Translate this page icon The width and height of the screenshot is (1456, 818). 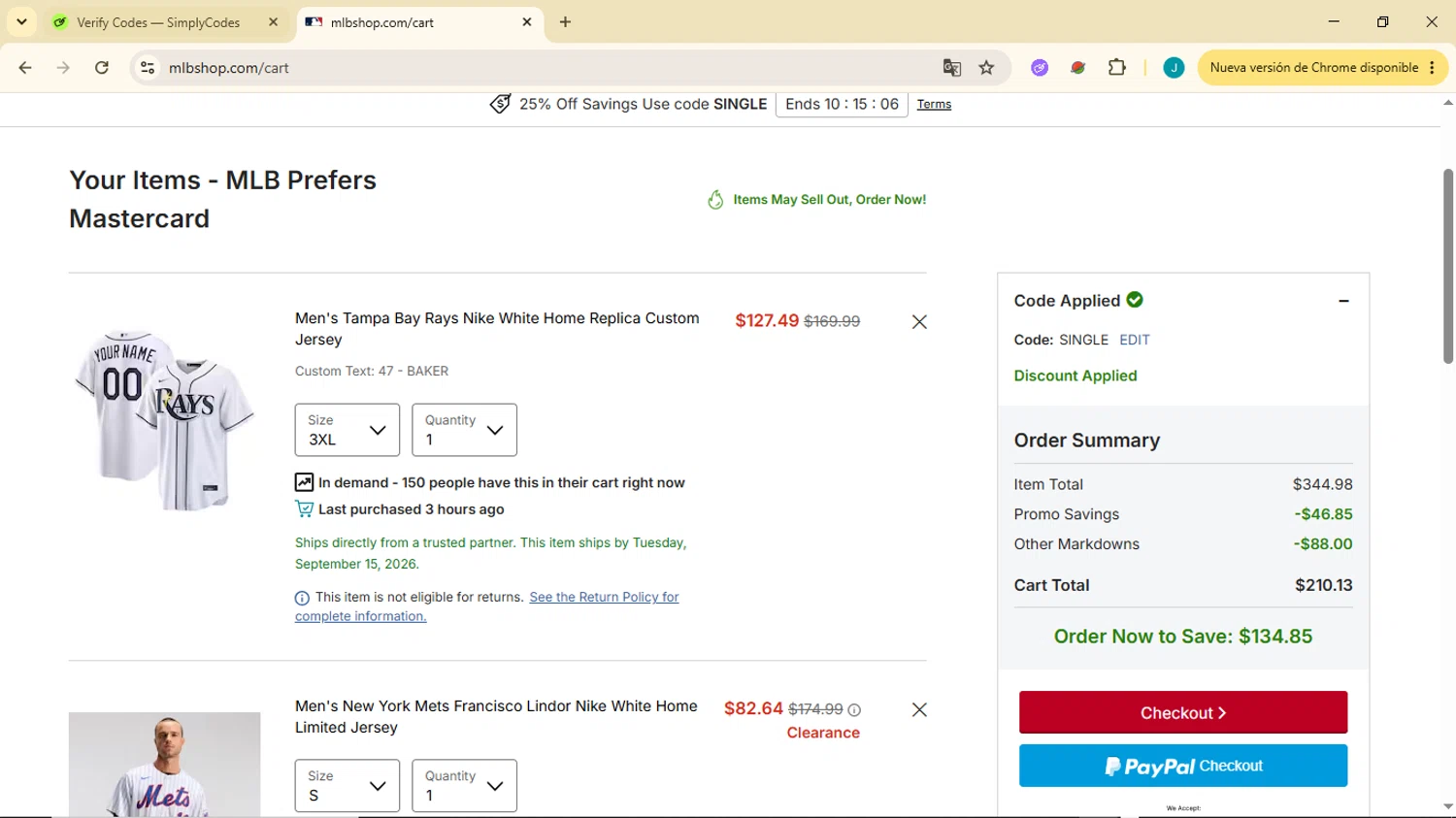tap(951, 67)
